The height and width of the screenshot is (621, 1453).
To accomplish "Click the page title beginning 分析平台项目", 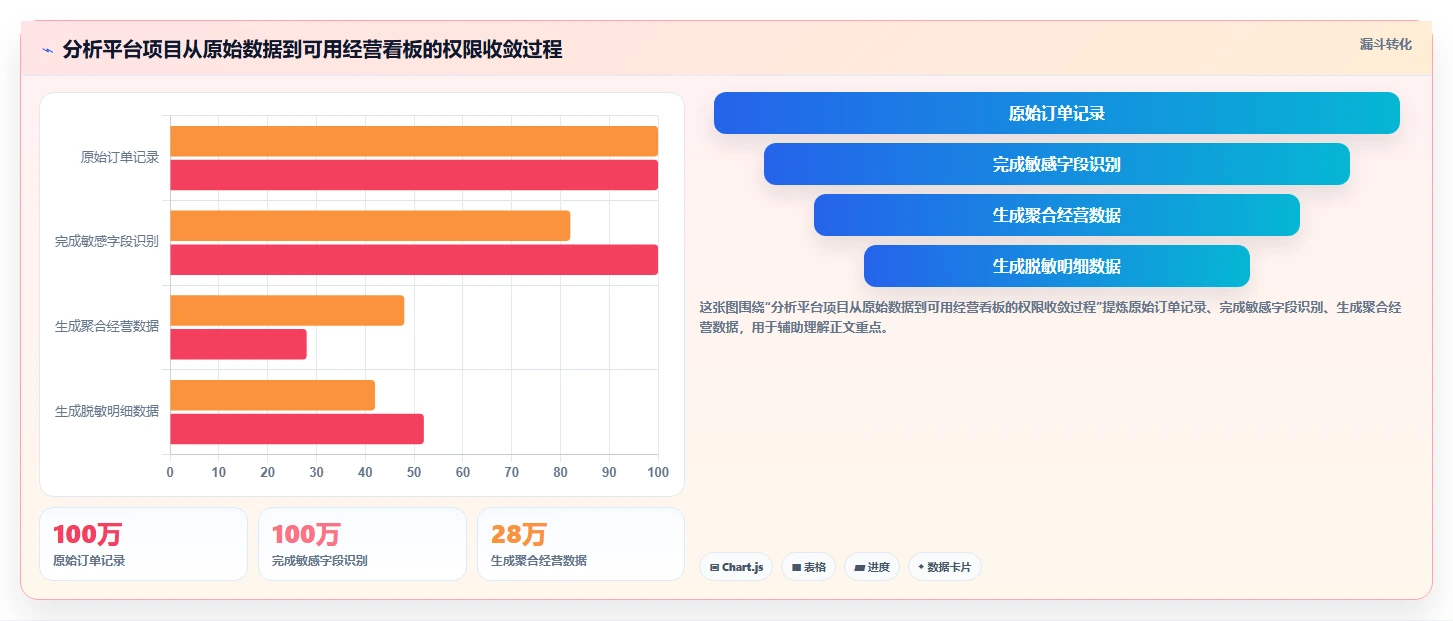I will (312, 50).
